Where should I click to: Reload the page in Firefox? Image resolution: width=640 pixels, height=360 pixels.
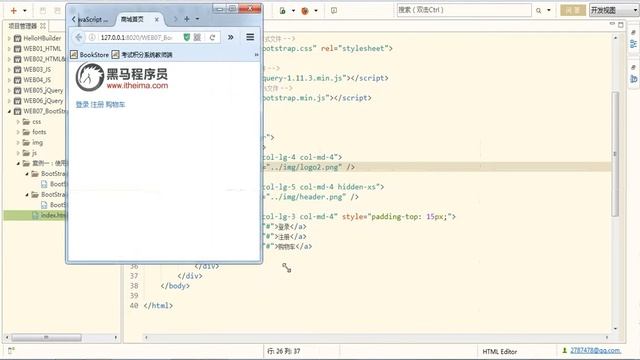(x=212, y=37)
